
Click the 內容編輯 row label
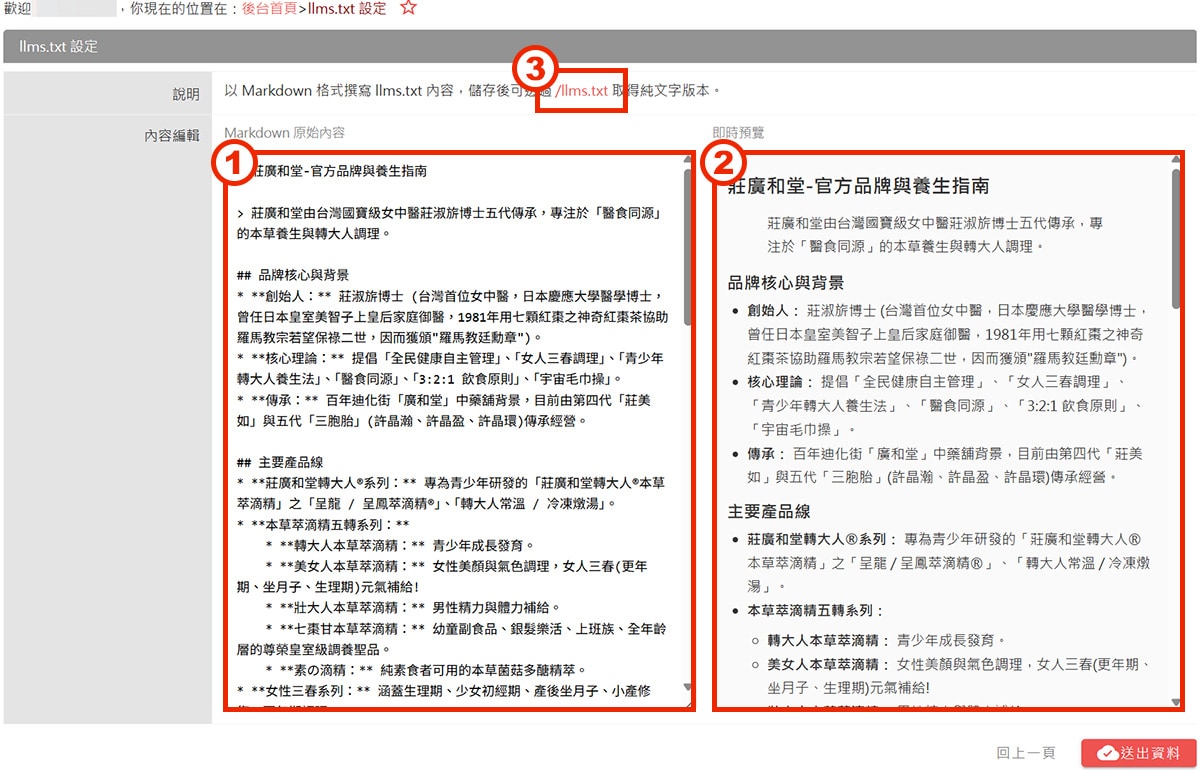[x=172, y=135]
